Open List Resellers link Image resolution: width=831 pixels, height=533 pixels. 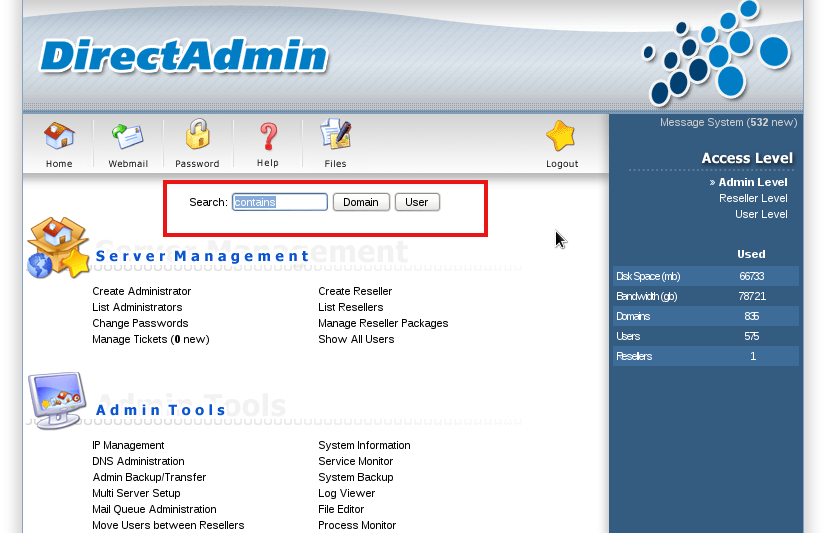point(351,307)
